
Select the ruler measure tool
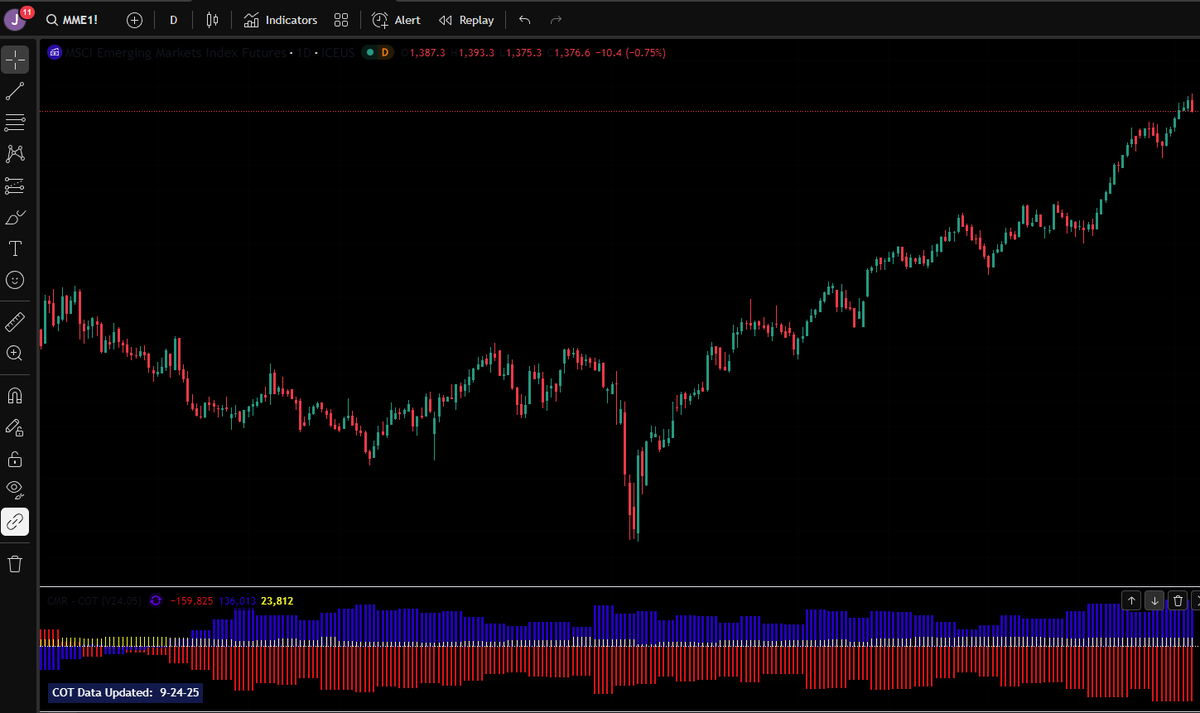pos(15,322)
